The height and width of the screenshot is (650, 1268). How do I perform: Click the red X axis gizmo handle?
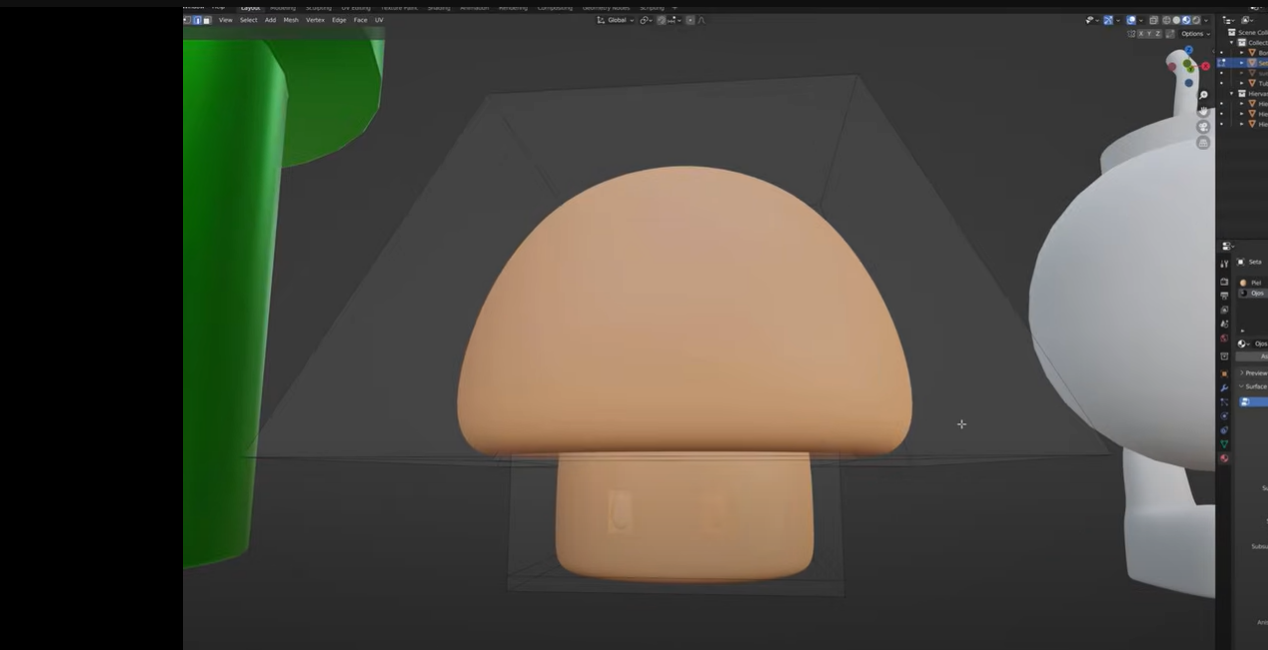coord(1205,66)
